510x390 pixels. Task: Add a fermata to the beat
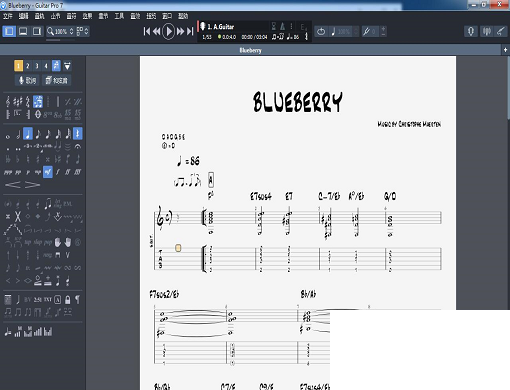(78, 146)
